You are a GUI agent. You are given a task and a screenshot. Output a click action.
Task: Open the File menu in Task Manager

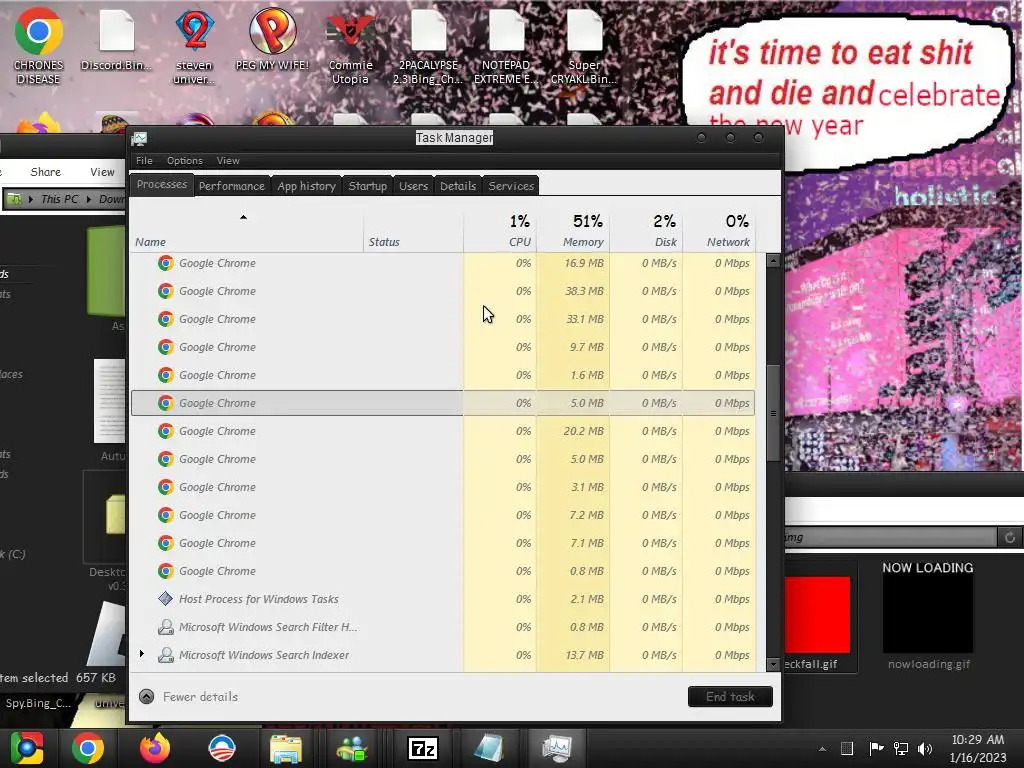(144, 161)
